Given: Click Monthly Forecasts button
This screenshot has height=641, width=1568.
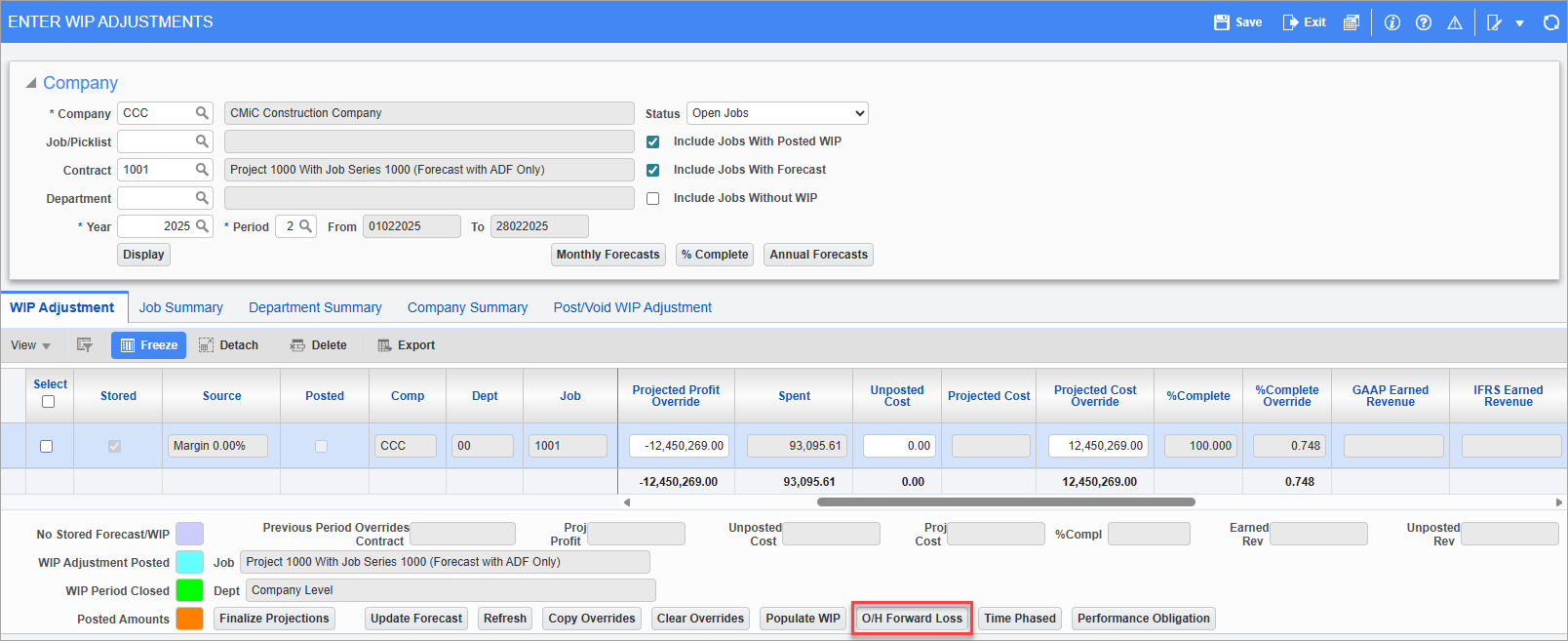Looking at the screenshot, I should click(608, 255).
